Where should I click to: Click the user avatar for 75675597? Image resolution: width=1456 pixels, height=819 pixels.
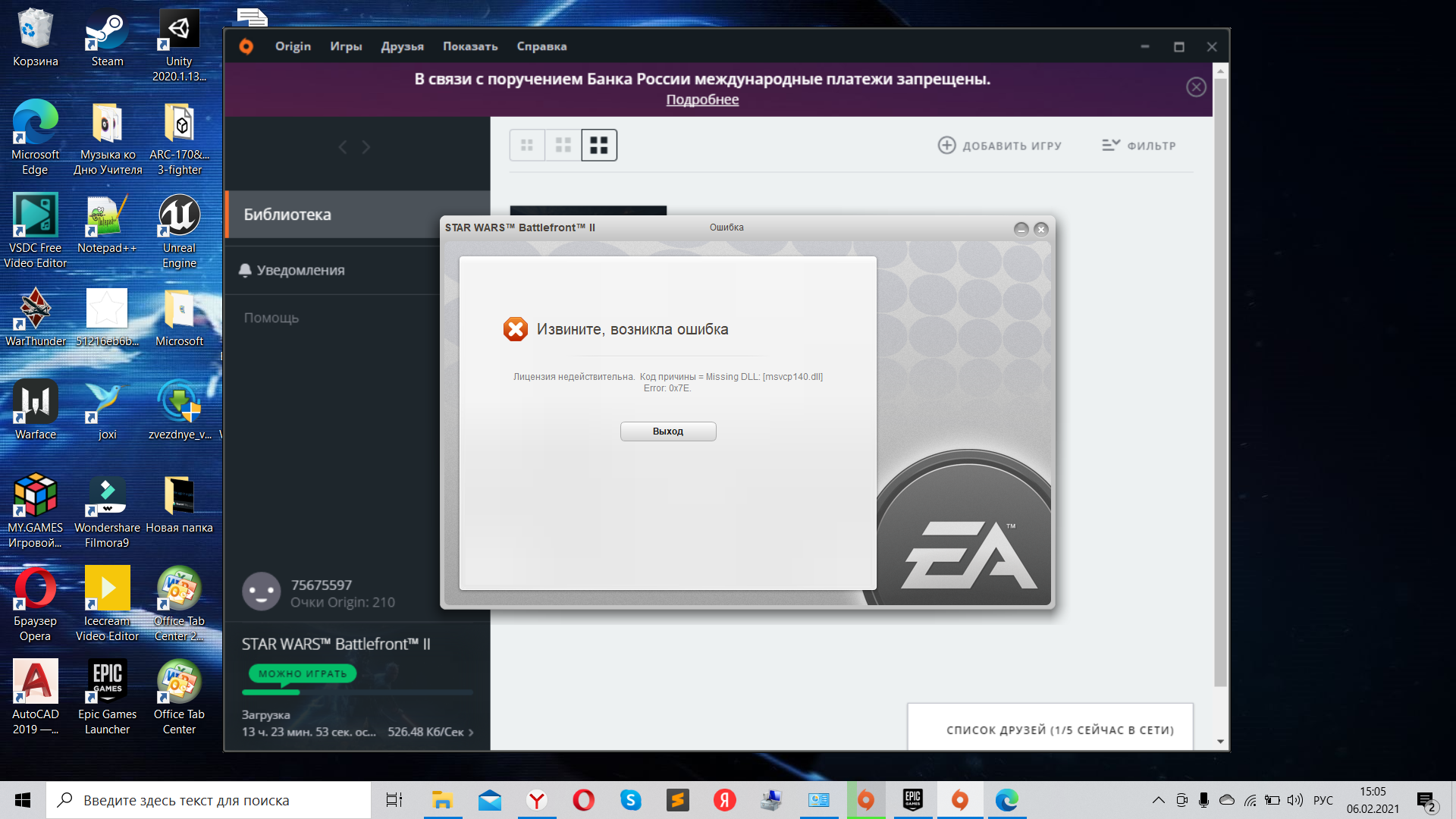tap(262, 591)
